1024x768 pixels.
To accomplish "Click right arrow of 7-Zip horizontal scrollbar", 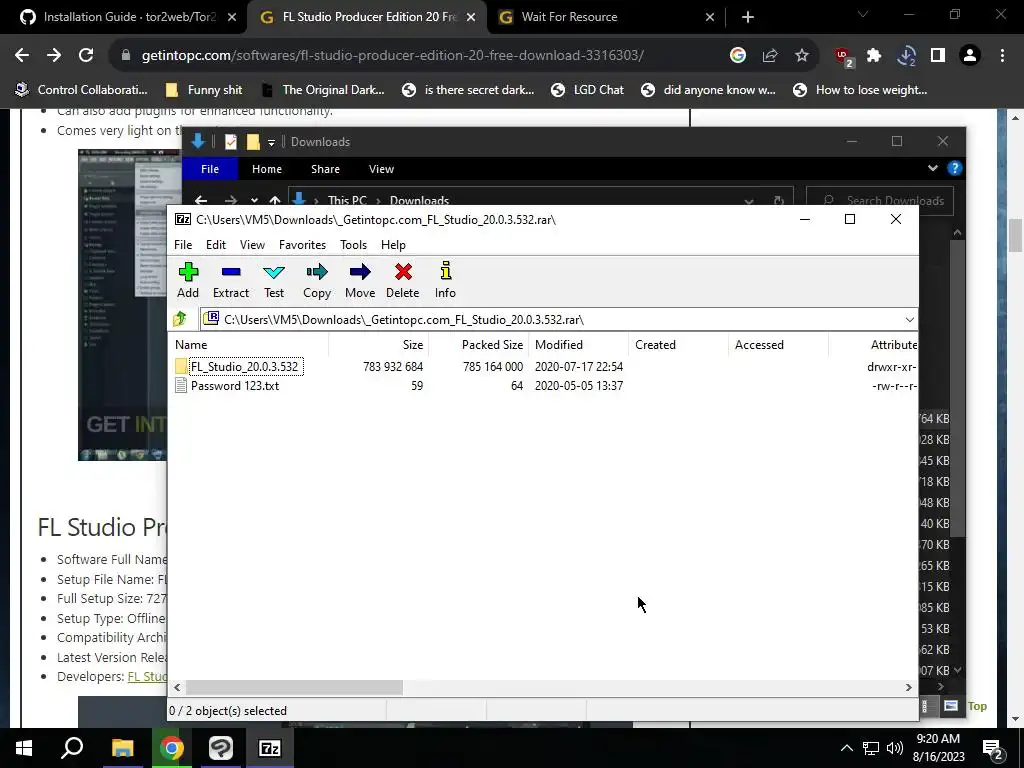I will pyautogui.click(x=908, y=687).
